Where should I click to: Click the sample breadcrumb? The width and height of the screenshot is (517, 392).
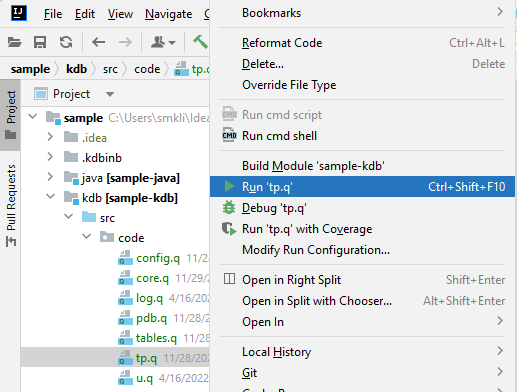pyautogui.click(x=30, y=69)
